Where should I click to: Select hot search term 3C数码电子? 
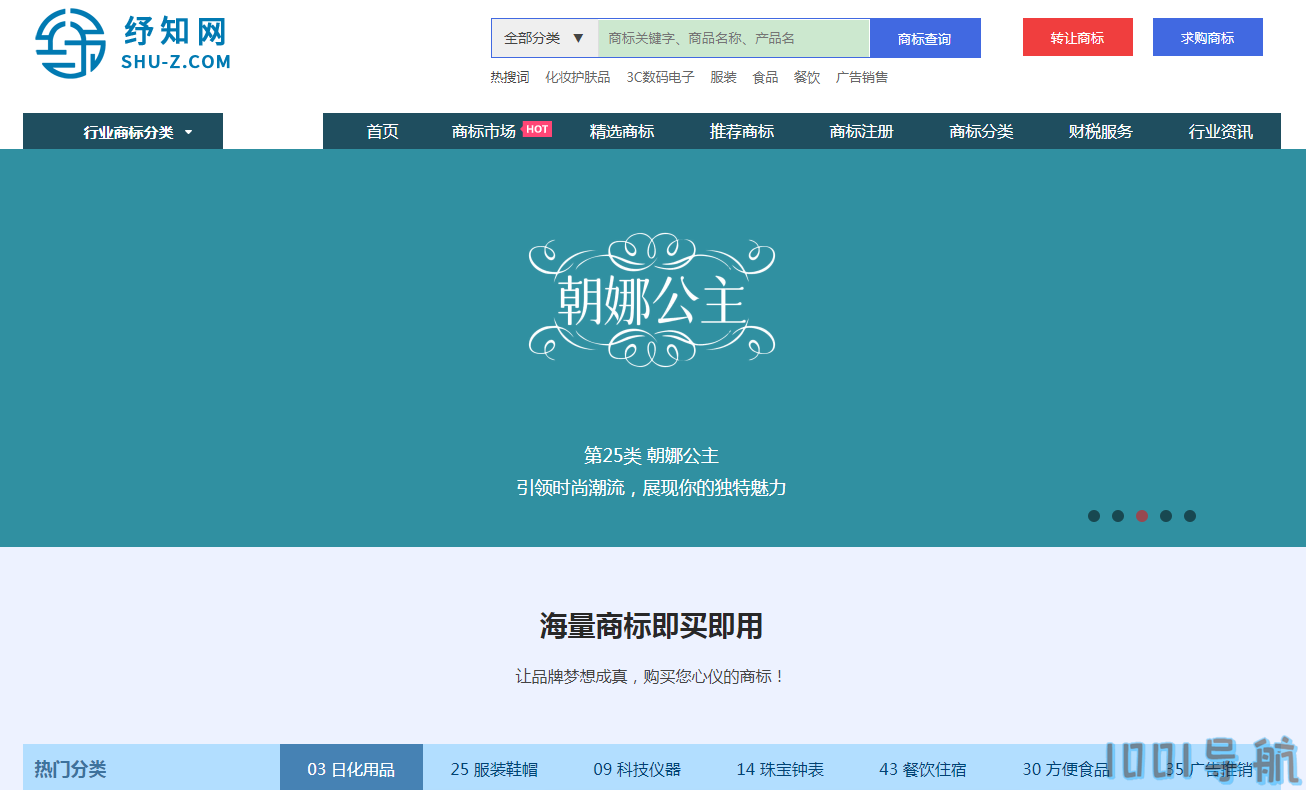tap(661, 77)
